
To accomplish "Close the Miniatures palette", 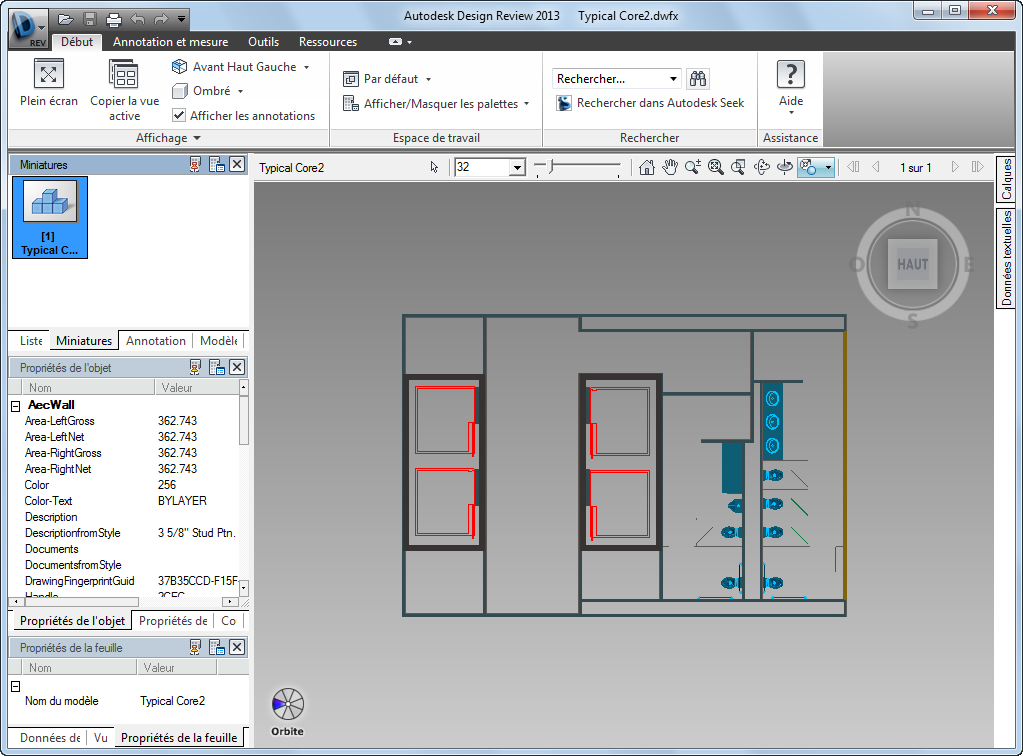I will pyautogui.click(x=237, y=164).
